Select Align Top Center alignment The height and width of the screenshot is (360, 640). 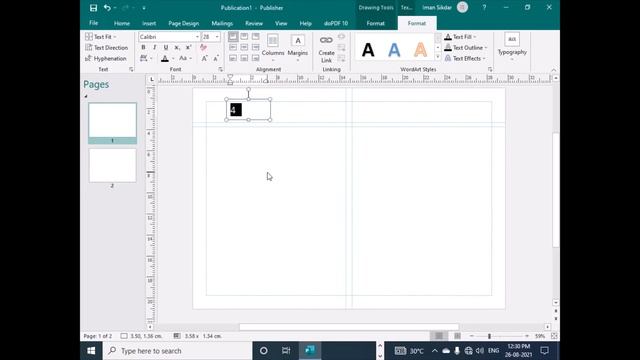(x=244, y=37)
